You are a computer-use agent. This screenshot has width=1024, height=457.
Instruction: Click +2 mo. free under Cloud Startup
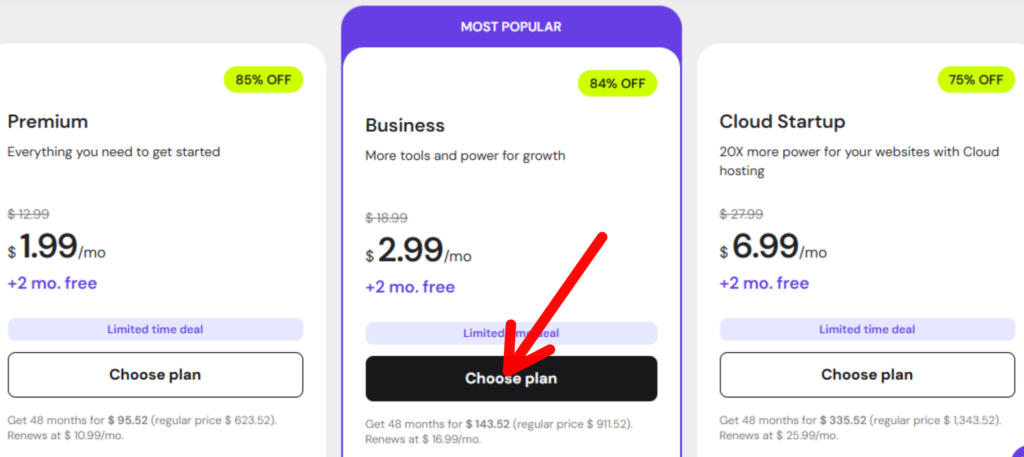764,283
